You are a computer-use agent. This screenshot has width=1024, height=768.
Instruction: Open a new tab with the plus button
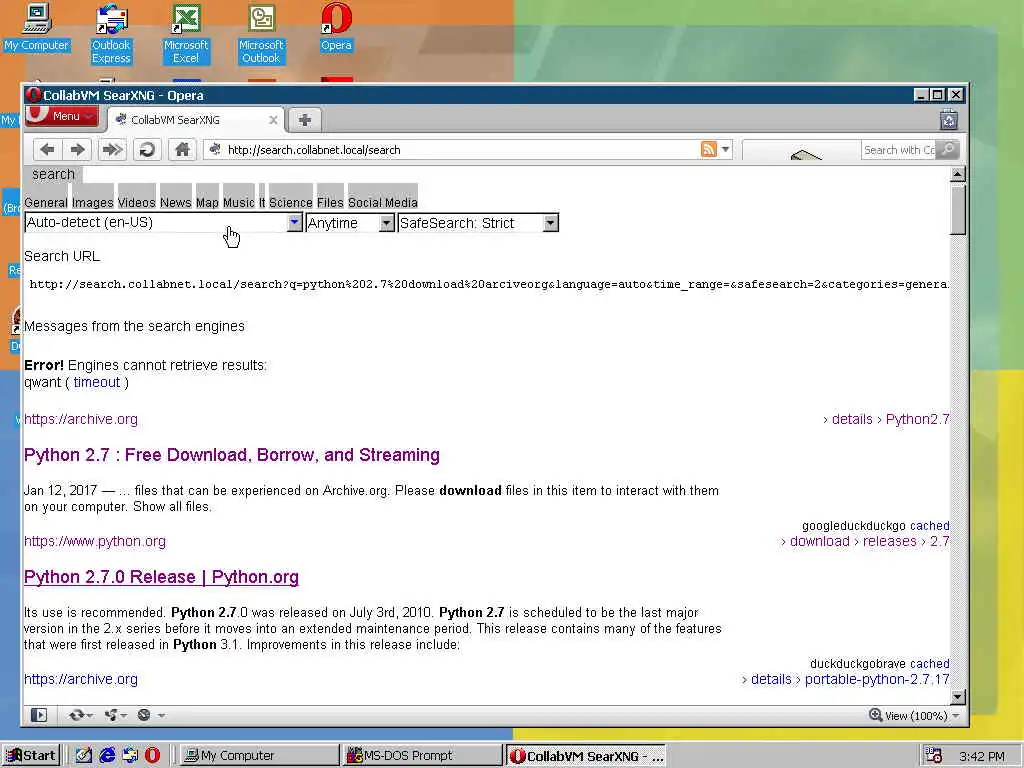[x=304, y=120]
